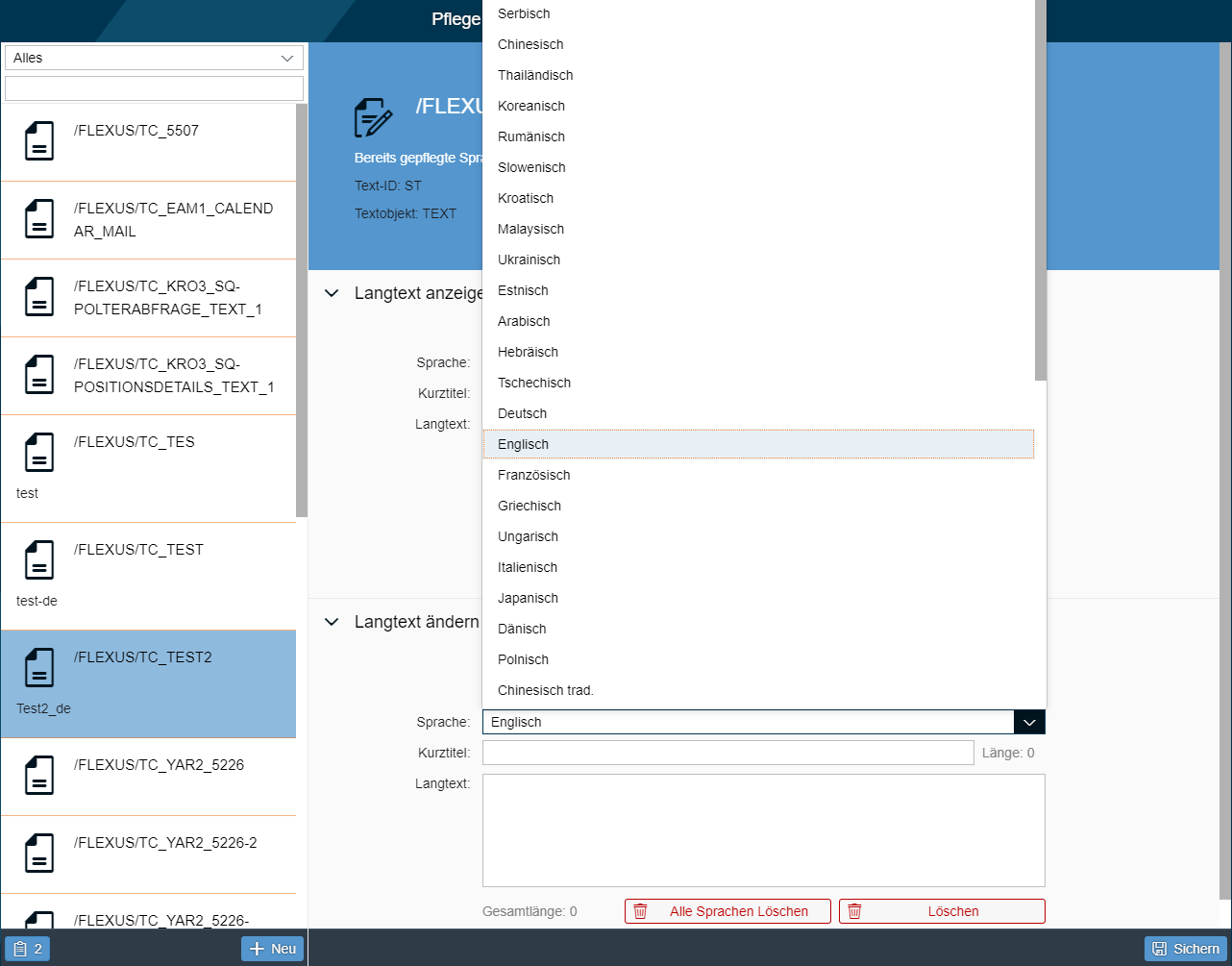
Task: Open list entry /FLEXUS/TC_YAR2_5226-2
Action: tap(148, 855)
